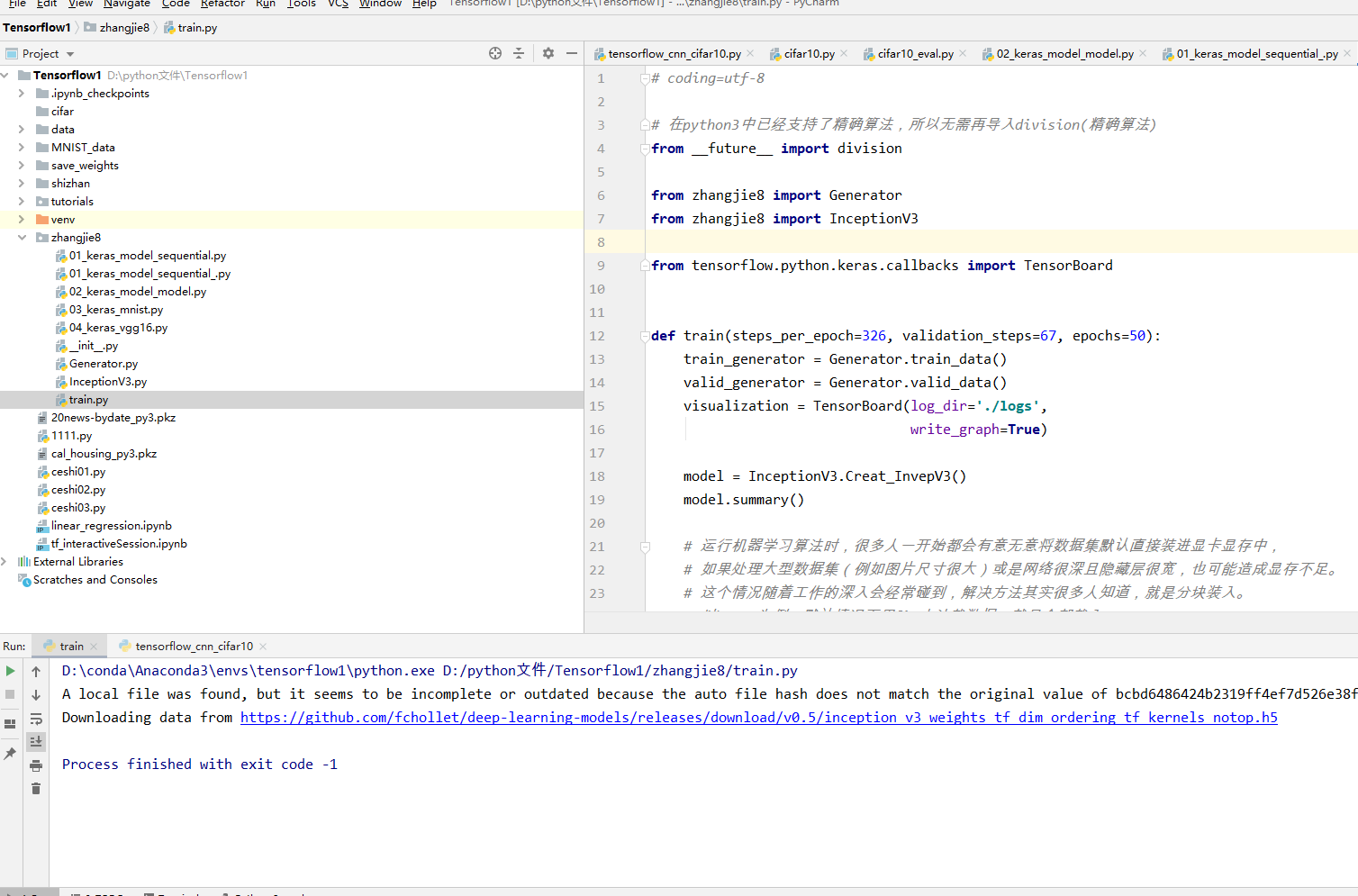Select Scratches and Consoles node
This screenshot has width=1358, height=896.
tap(95, 580)
